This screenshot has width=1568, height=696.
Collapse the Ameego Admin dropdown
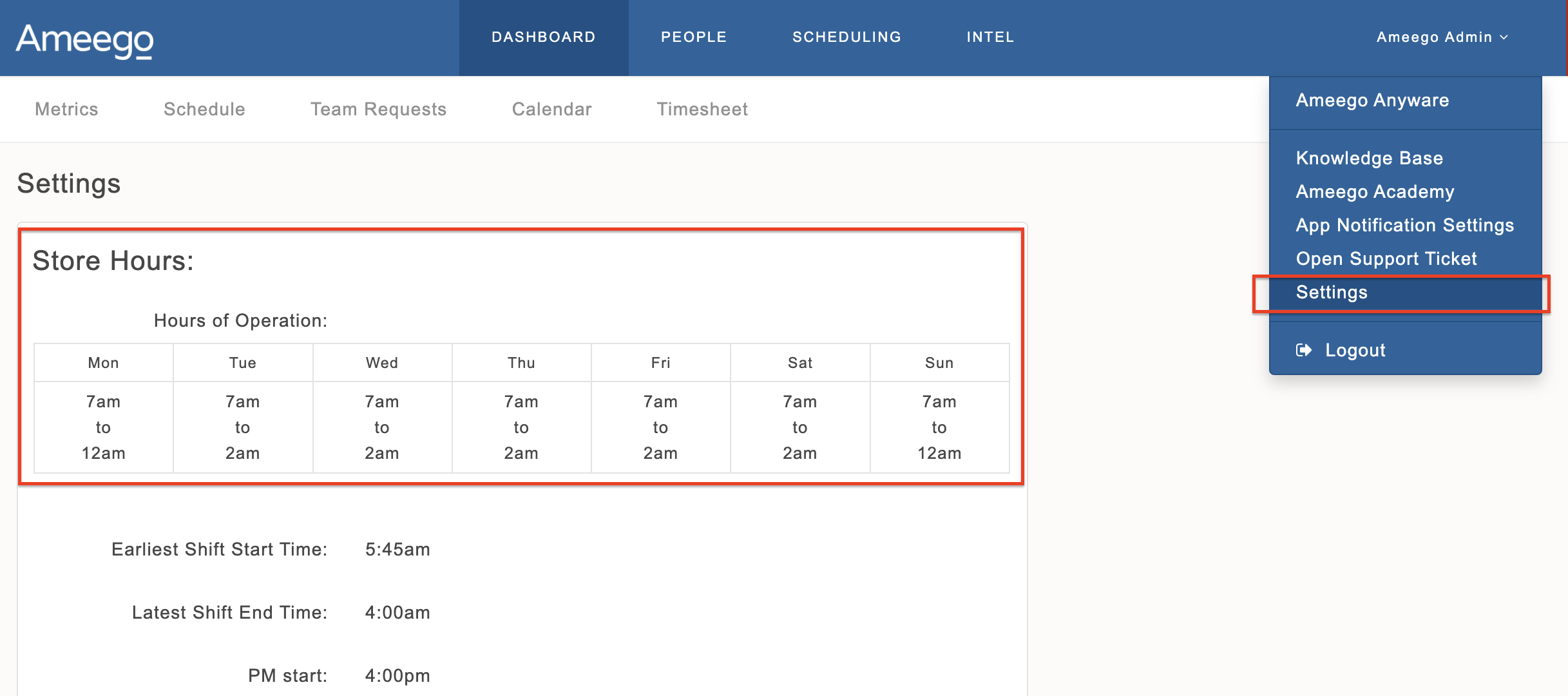1443,37
